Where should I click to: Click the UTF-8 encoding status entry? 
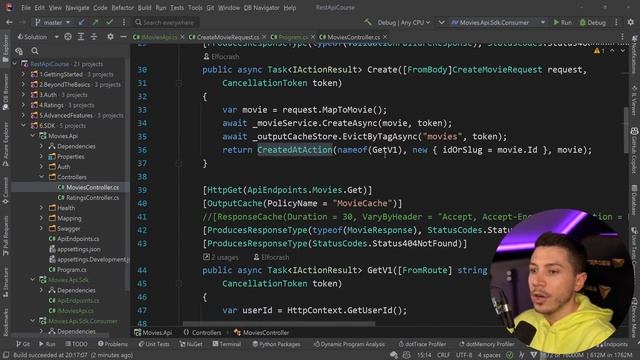464,355
